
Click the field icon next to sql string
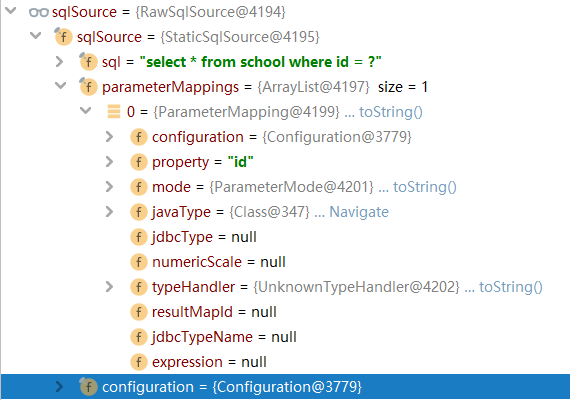point(88,61)
